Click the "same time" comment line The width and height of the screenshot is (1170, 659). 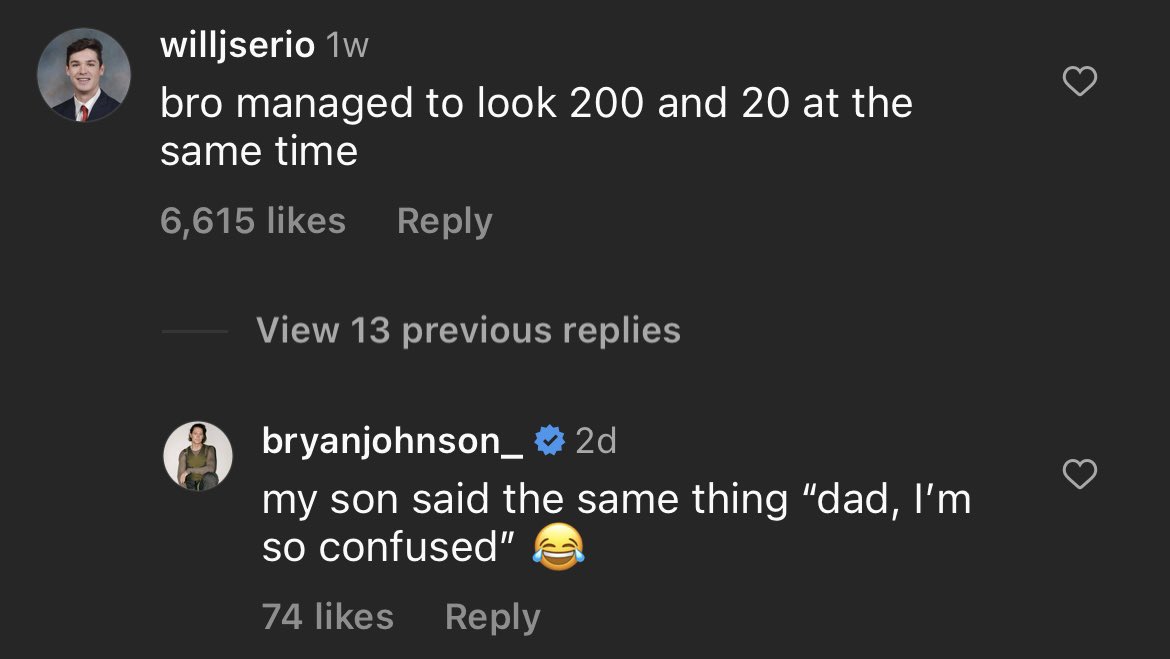pyautogui.click(x=259, y=152)
